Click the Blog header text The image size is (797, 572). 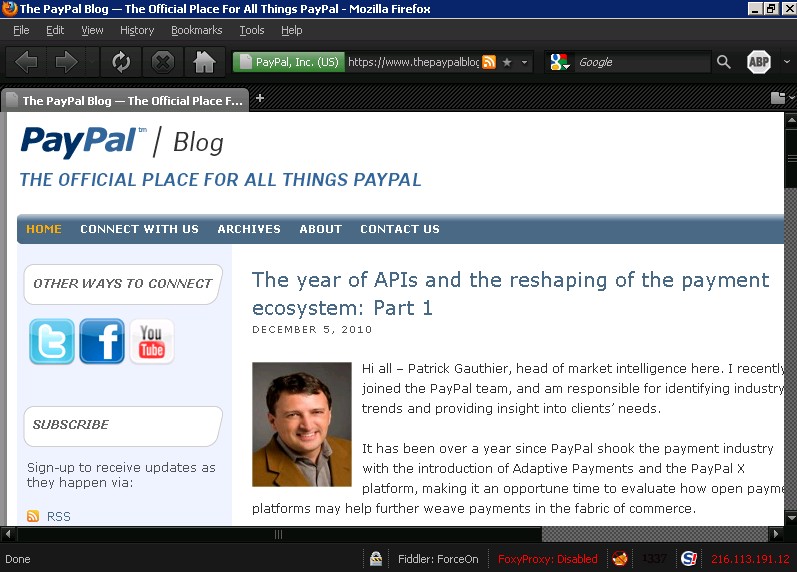(x=198, y=142)
